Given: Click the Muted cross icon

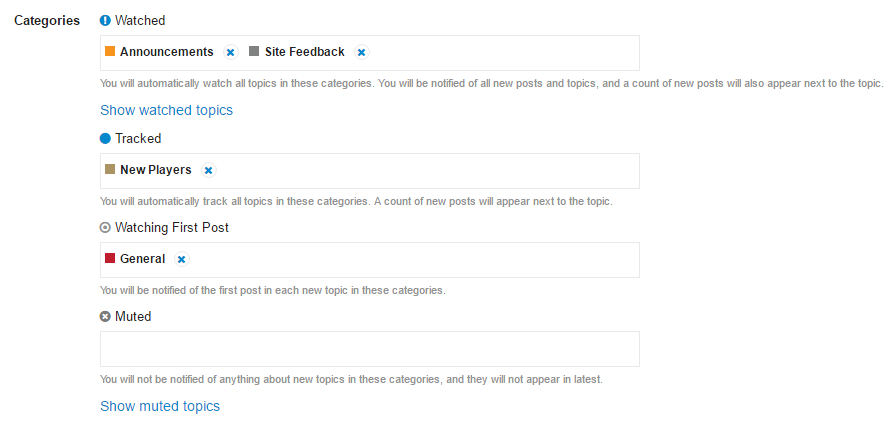Looking at the screenshot, I should pos(105,317).
